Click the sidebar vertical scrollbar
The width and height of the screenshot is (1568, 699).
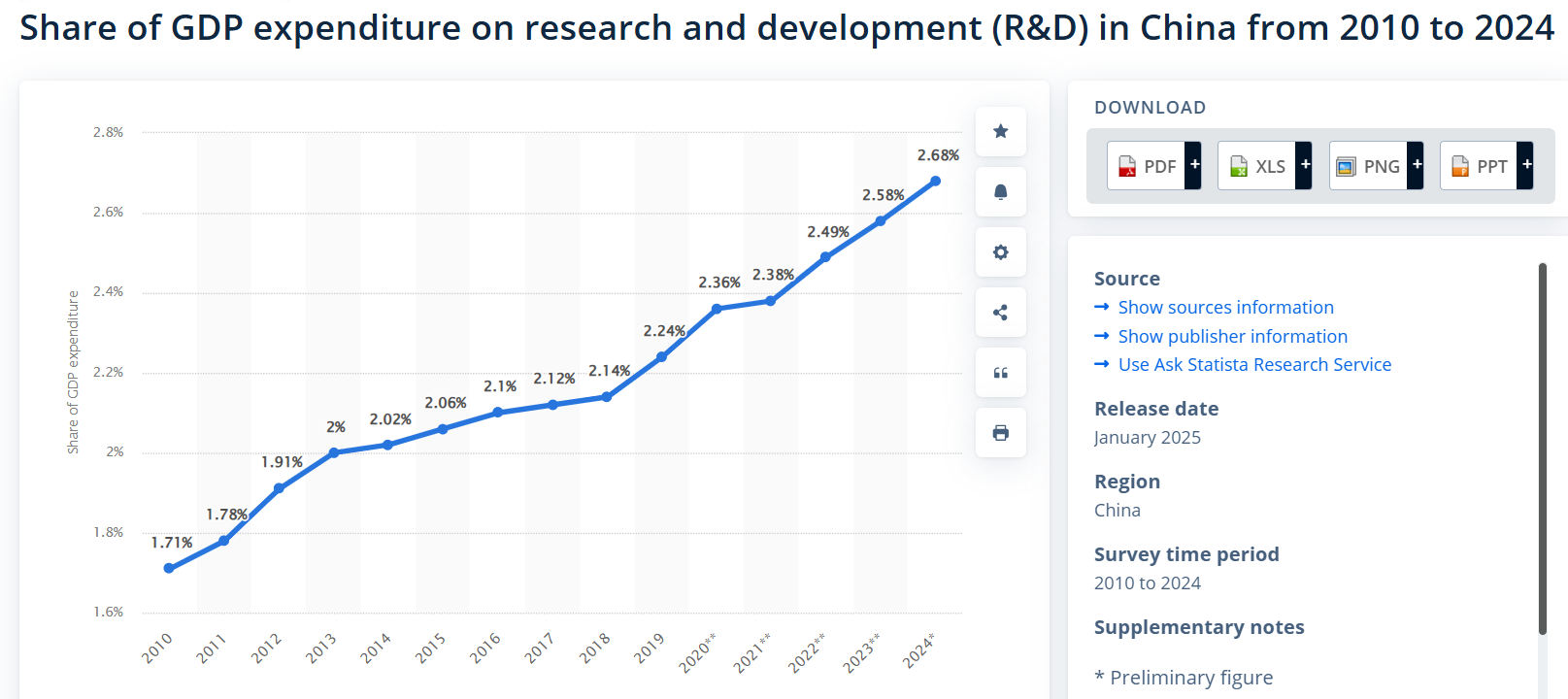tap(1542, 447)
